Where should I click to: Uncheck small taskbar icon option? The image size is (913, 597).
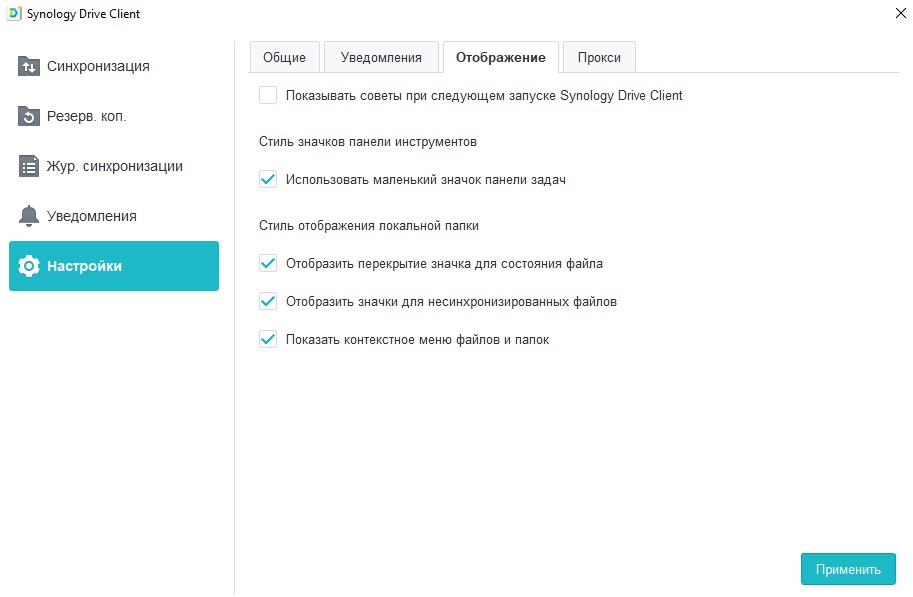click(x=268, y=179)
